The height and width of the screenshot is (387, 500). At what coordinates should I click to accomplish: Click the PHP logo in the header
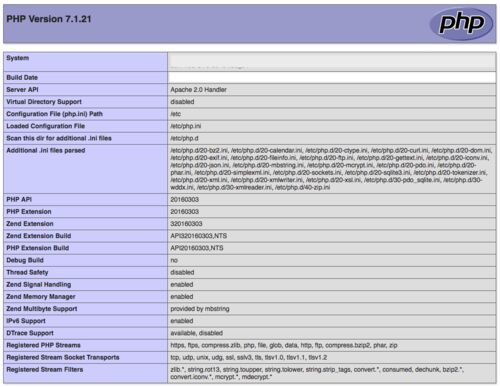point(461,24)
